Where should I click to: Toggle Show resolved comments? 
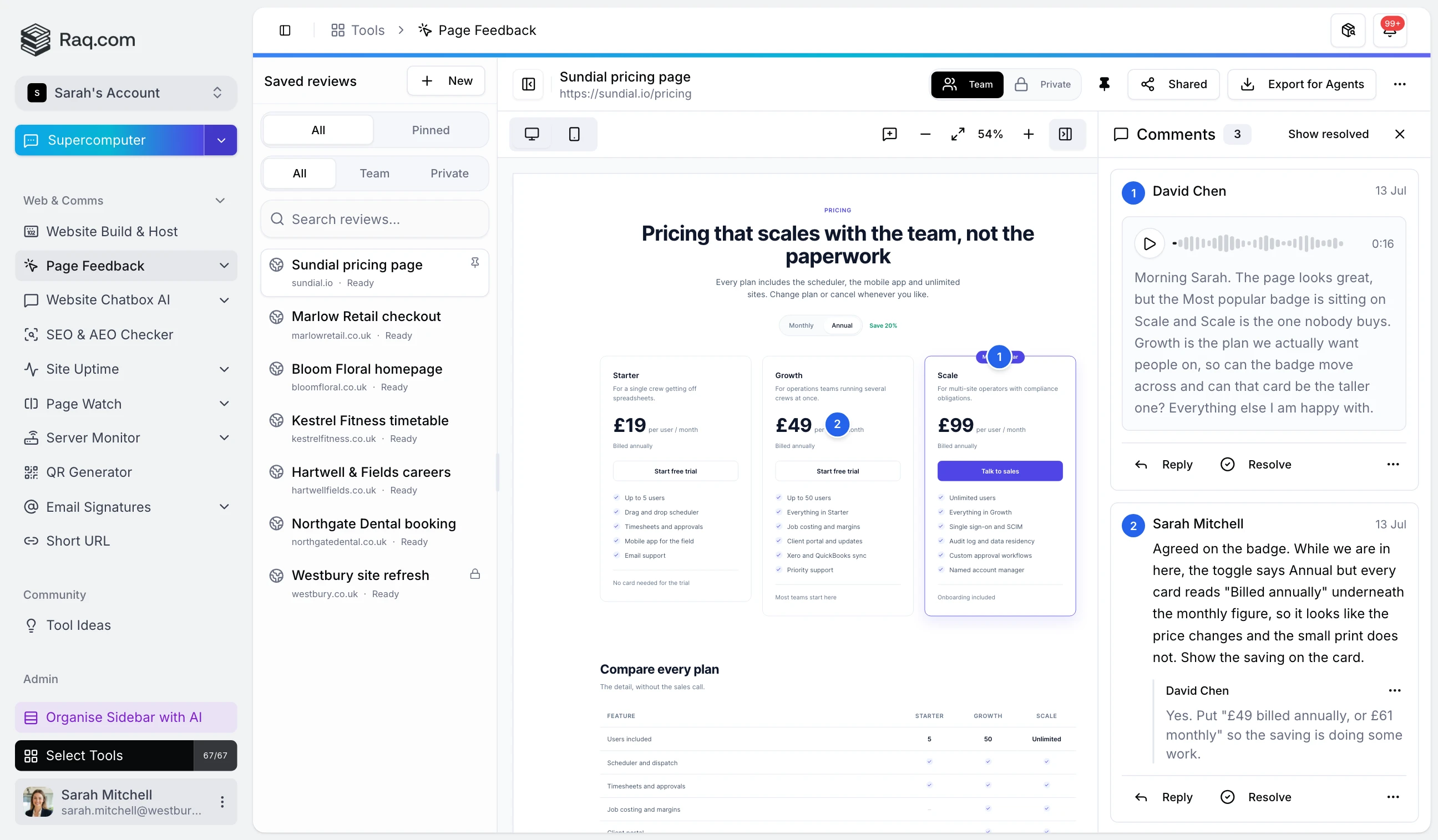click(1328, 134)
